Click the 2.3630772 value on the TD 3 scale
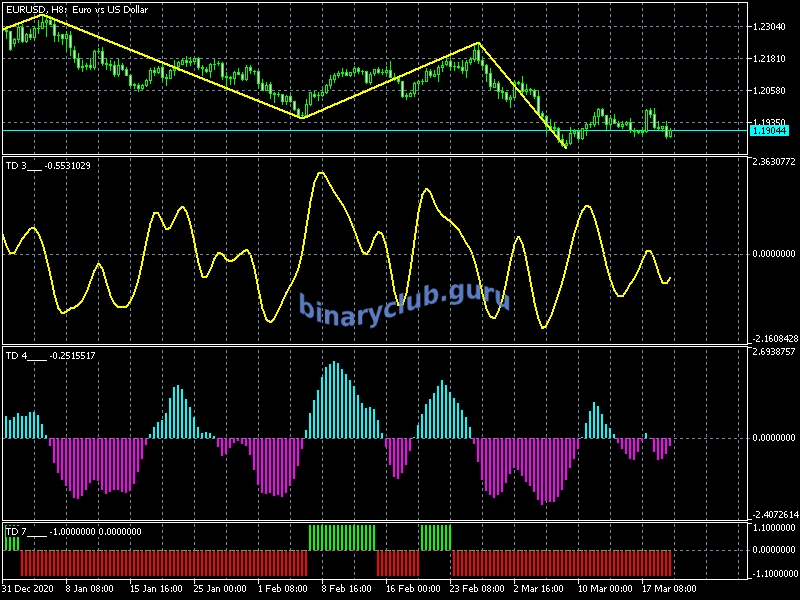The image size is (800, 600). click(773, 161)
